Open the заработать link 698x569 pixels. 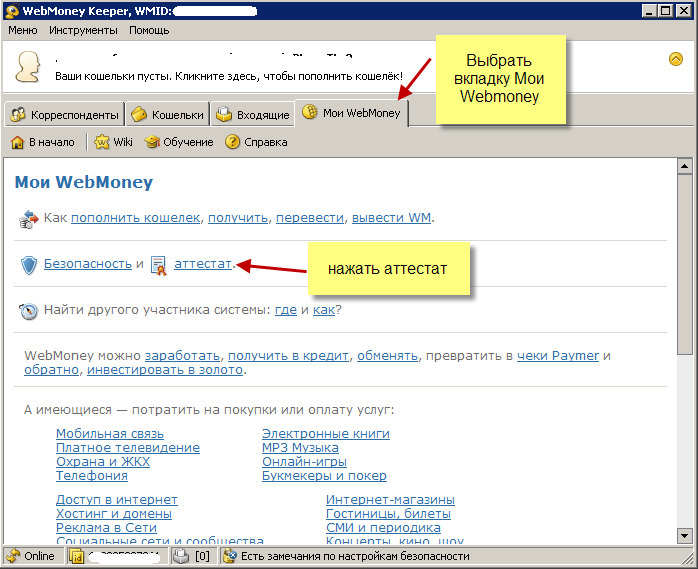pos(183,356)
